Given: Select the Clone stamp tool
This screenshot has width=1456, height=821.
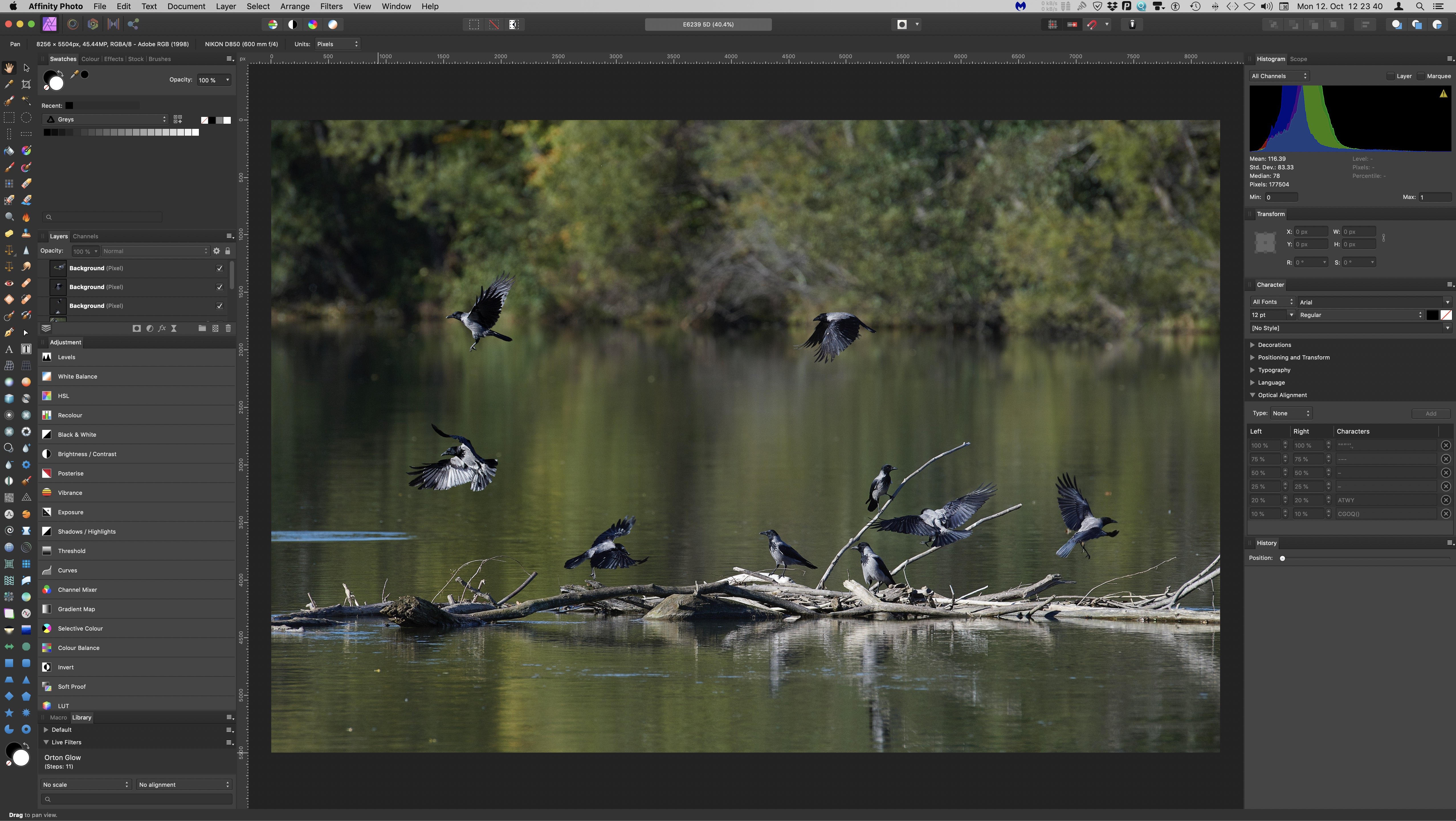Looking at the screenshot, I should tap(26, 233).
